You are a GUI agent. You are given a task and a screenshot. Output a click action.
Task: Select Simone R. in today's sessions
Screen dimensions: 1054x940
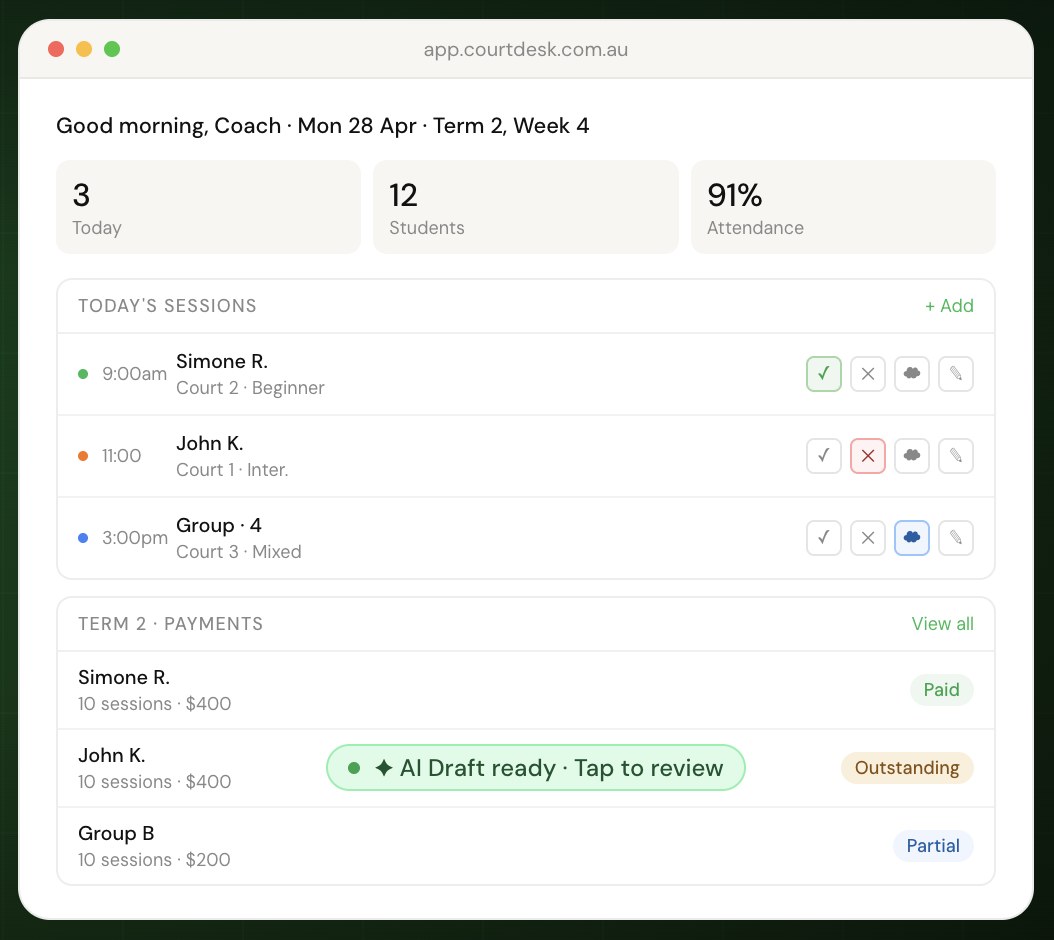[x=222, y=362]
